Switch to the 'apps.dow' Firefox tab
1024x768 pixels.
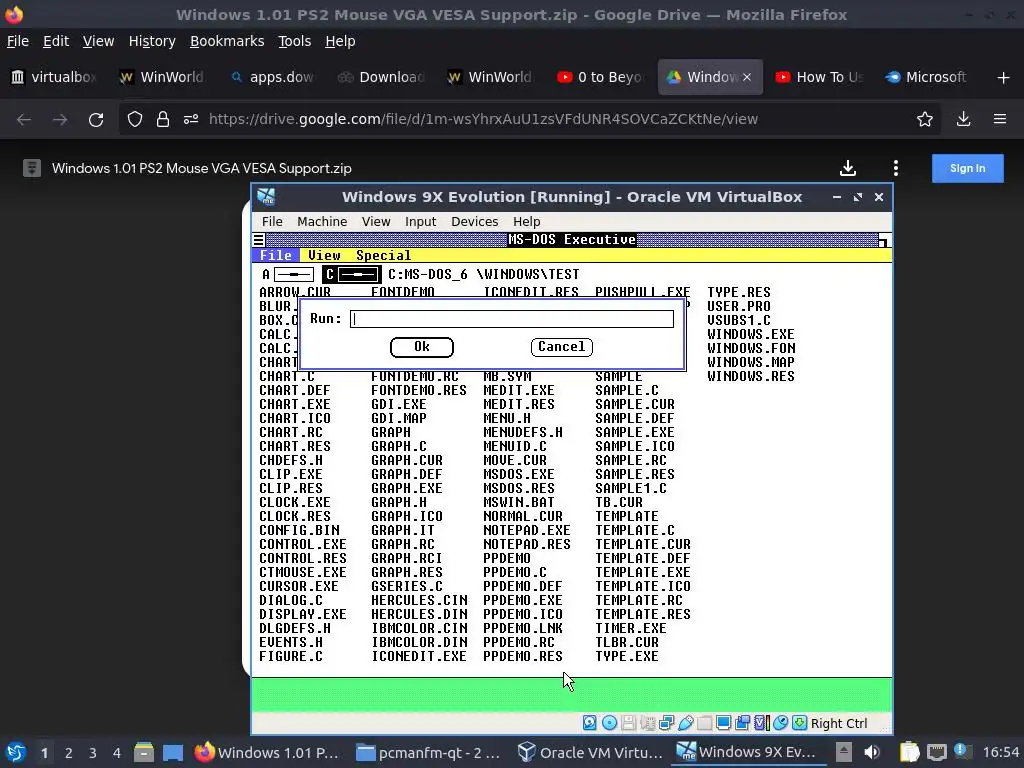(x=272, y=77)
